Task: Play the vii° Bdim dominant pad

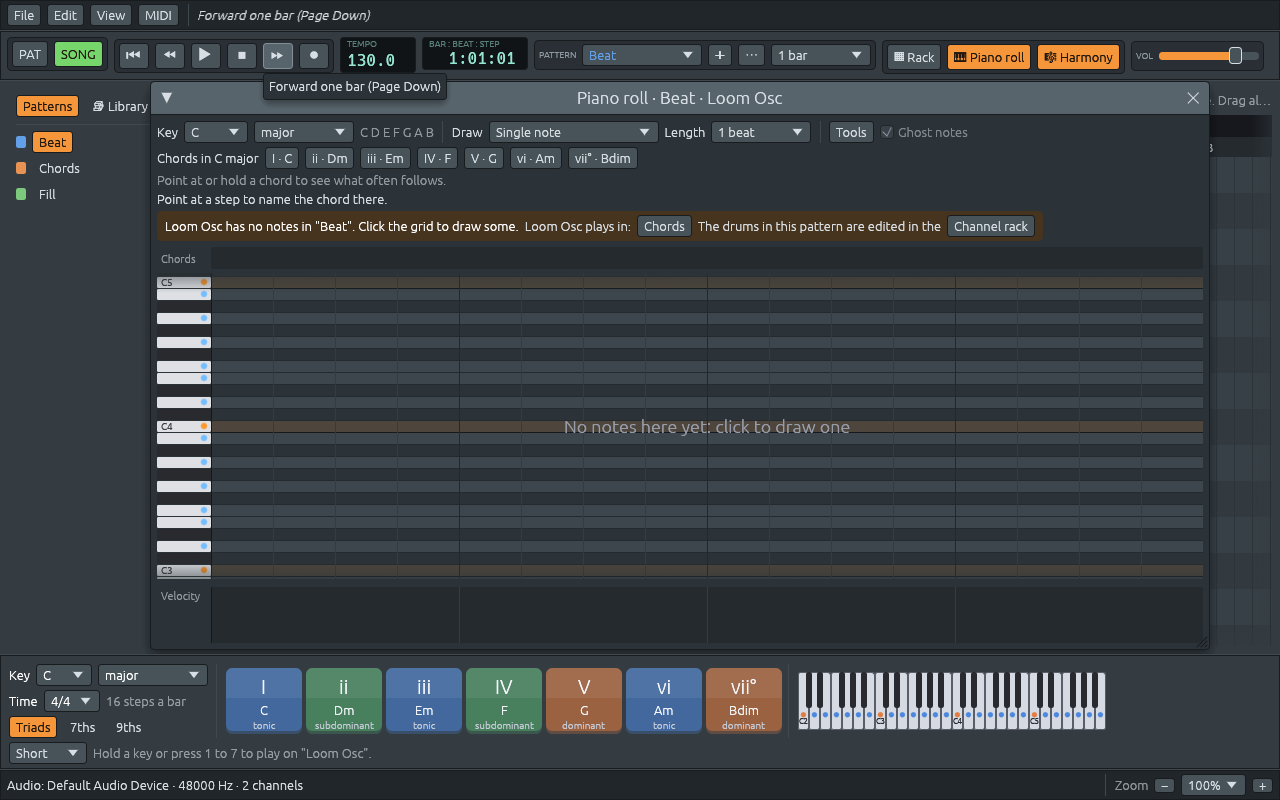Action: [744, 701]
